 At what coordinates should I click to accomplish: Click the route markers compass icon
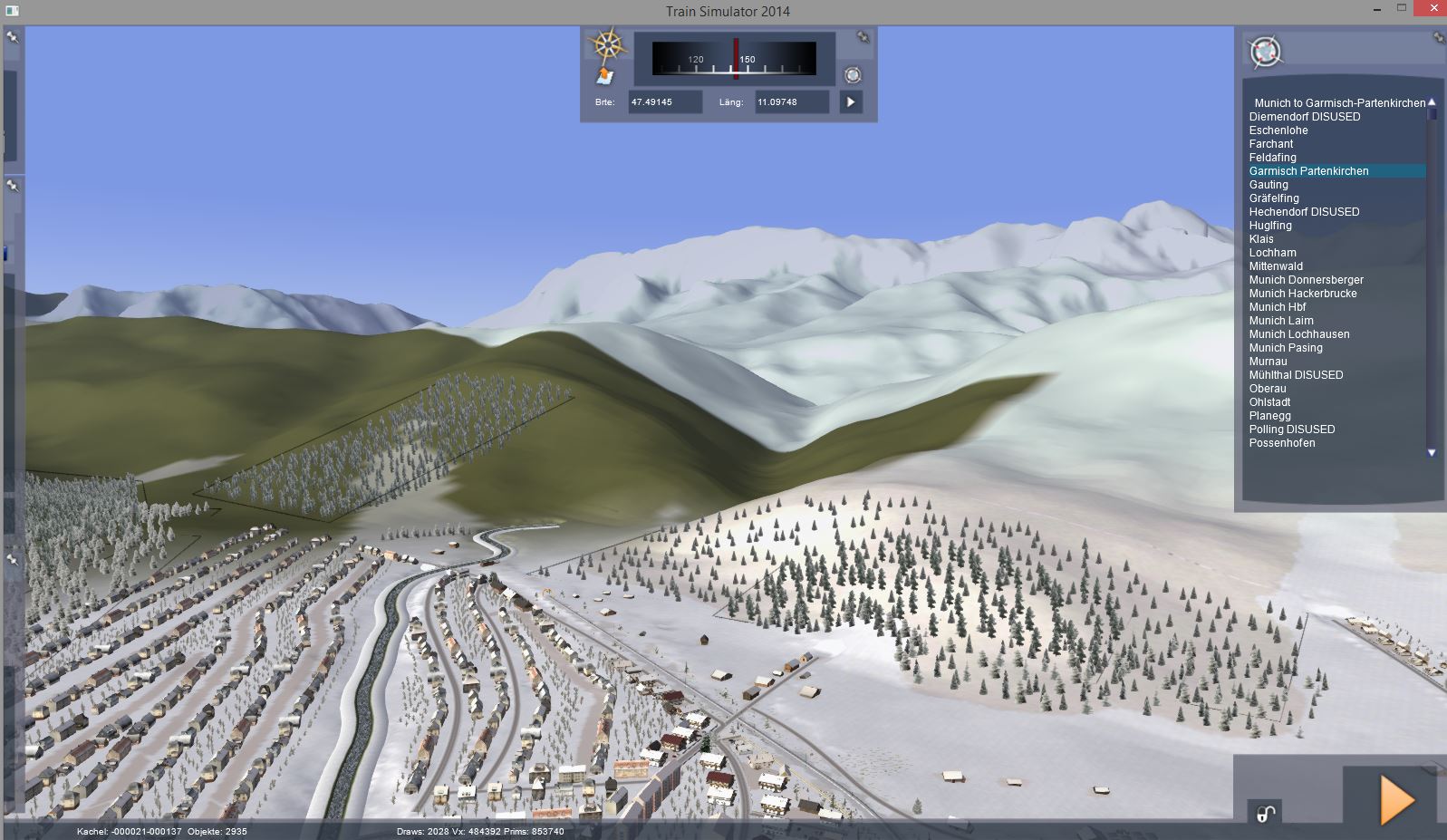pos(1265,52)
